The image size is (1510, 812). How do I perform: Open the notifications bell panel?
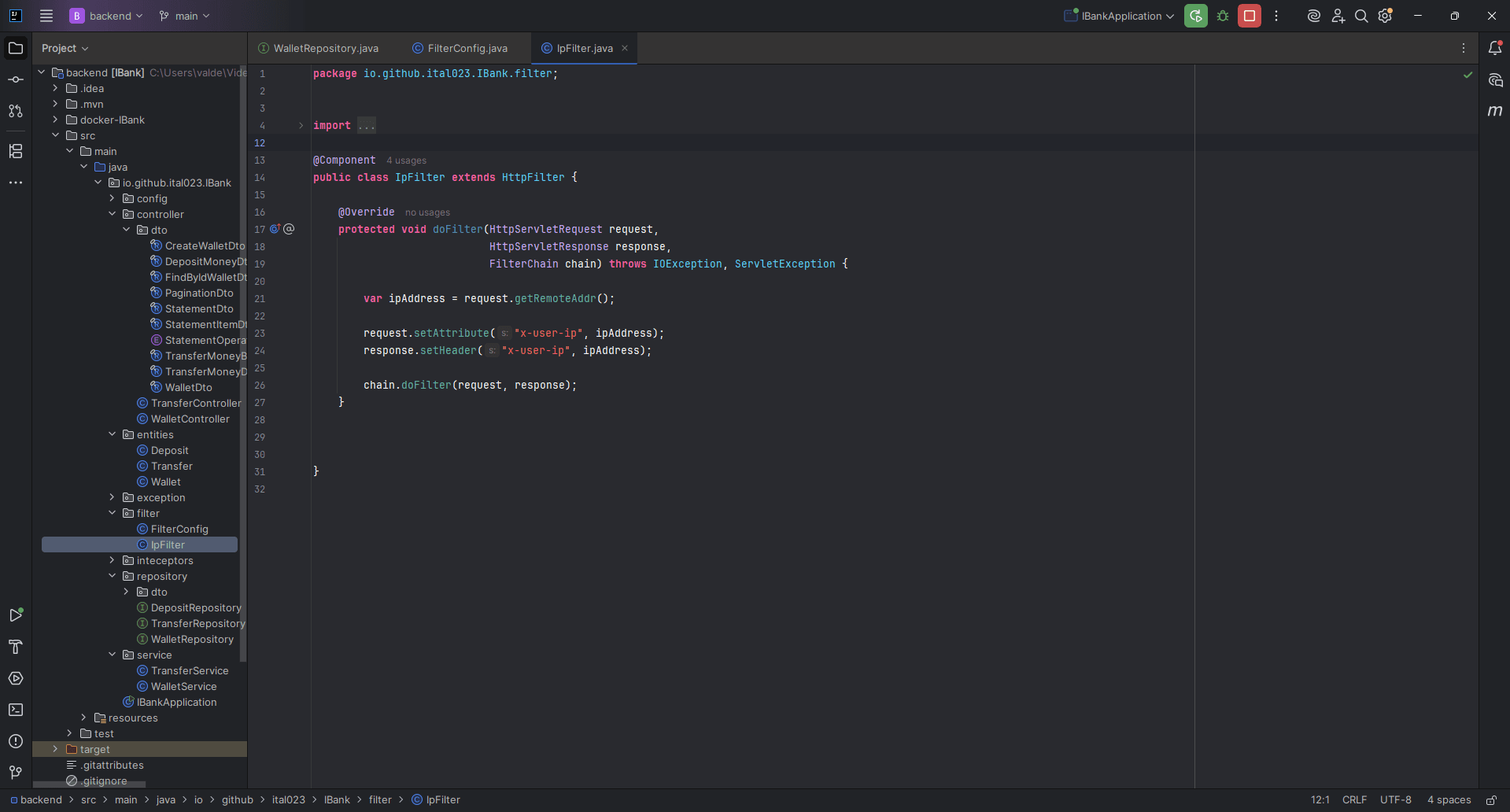(1494, 48)
